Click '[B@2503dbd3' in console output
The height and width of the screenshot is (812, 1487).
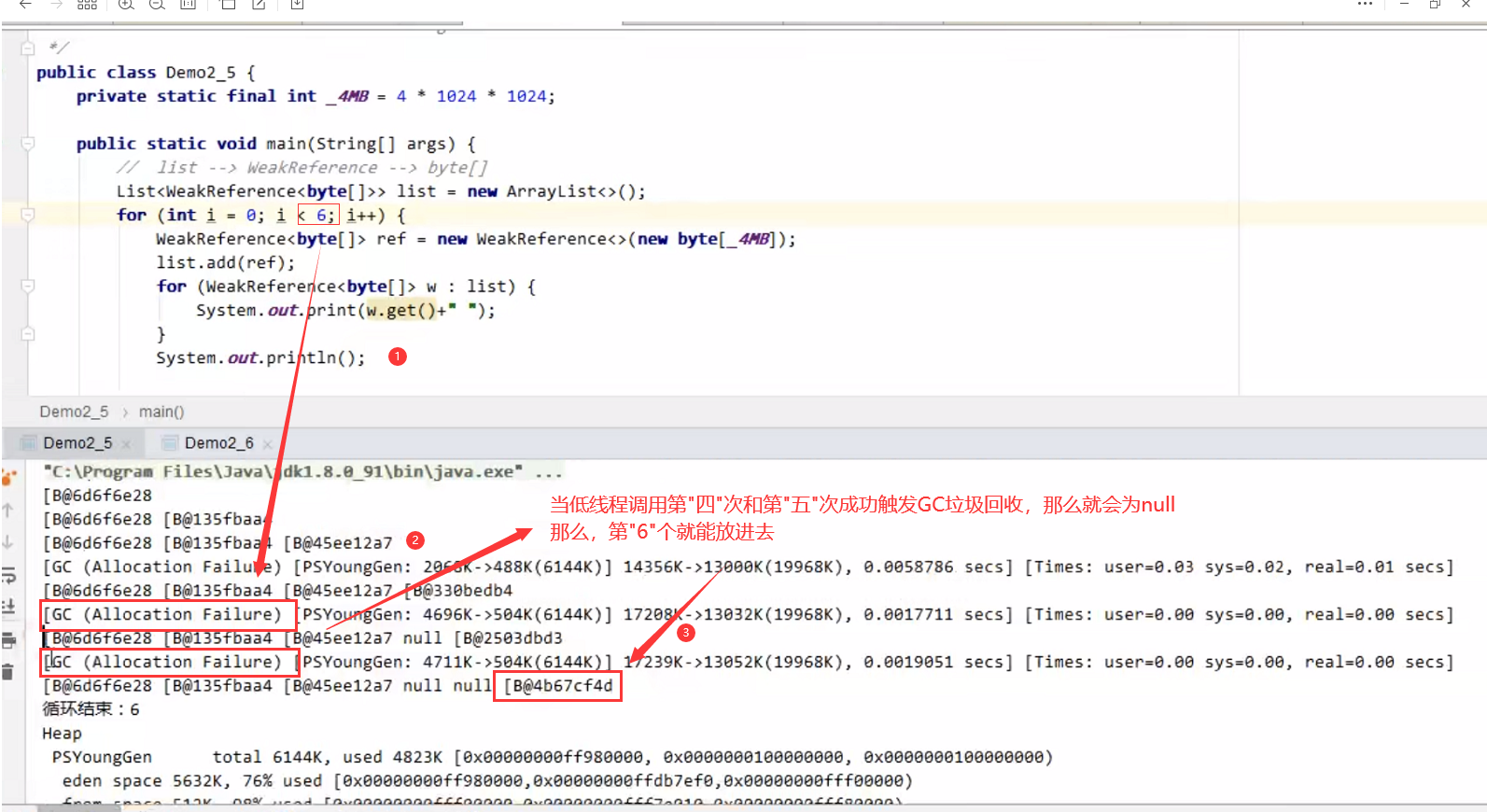point(508,638)
